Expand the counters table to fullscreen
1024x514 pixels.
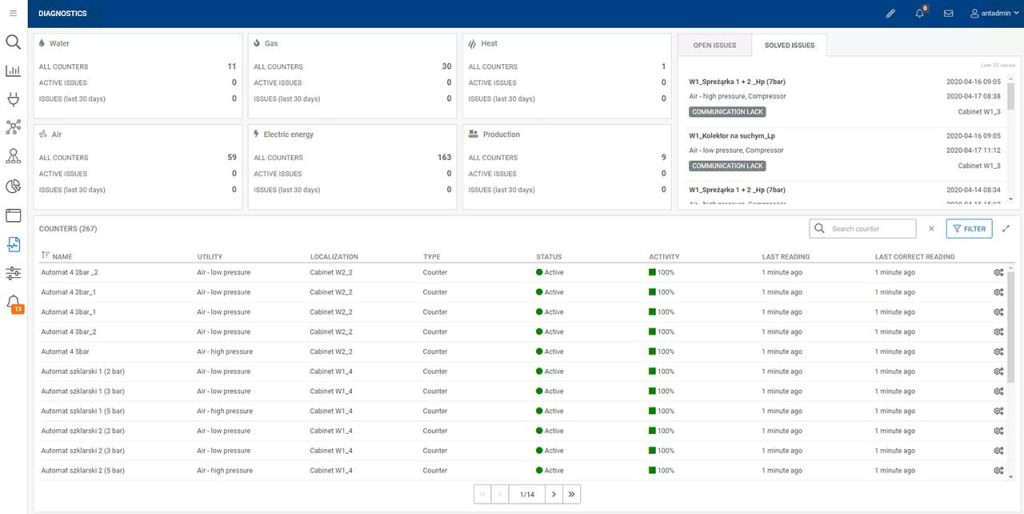tap(1006, 229)
